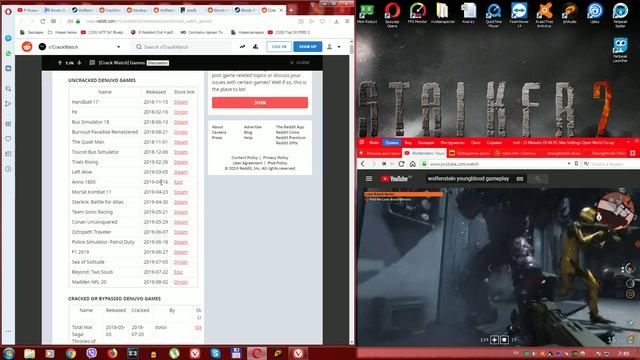The width and height of the screenshot is (640, 360).
Task: Reload the Reddit page in Opera
Action: tap(42, 21)
